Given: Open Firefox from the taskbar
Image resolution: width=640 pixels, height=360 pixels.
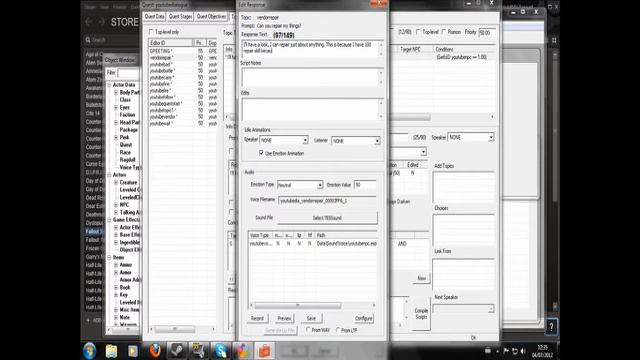Looking at the screenshot, I should click(x=155, y=351).
